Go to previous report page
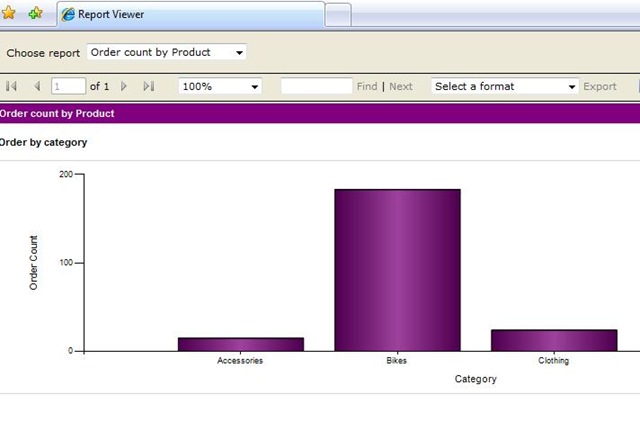 37,86
